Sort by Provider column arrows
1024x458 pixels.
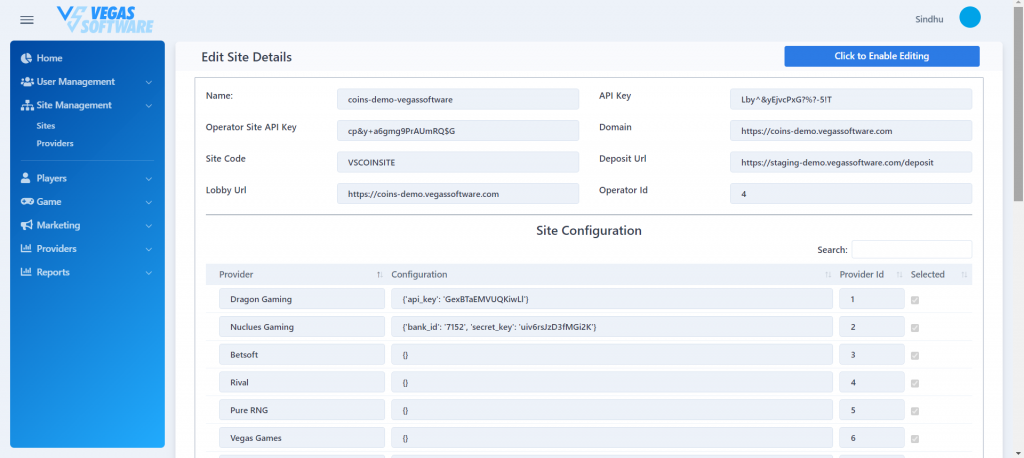(x=379, y=275)
